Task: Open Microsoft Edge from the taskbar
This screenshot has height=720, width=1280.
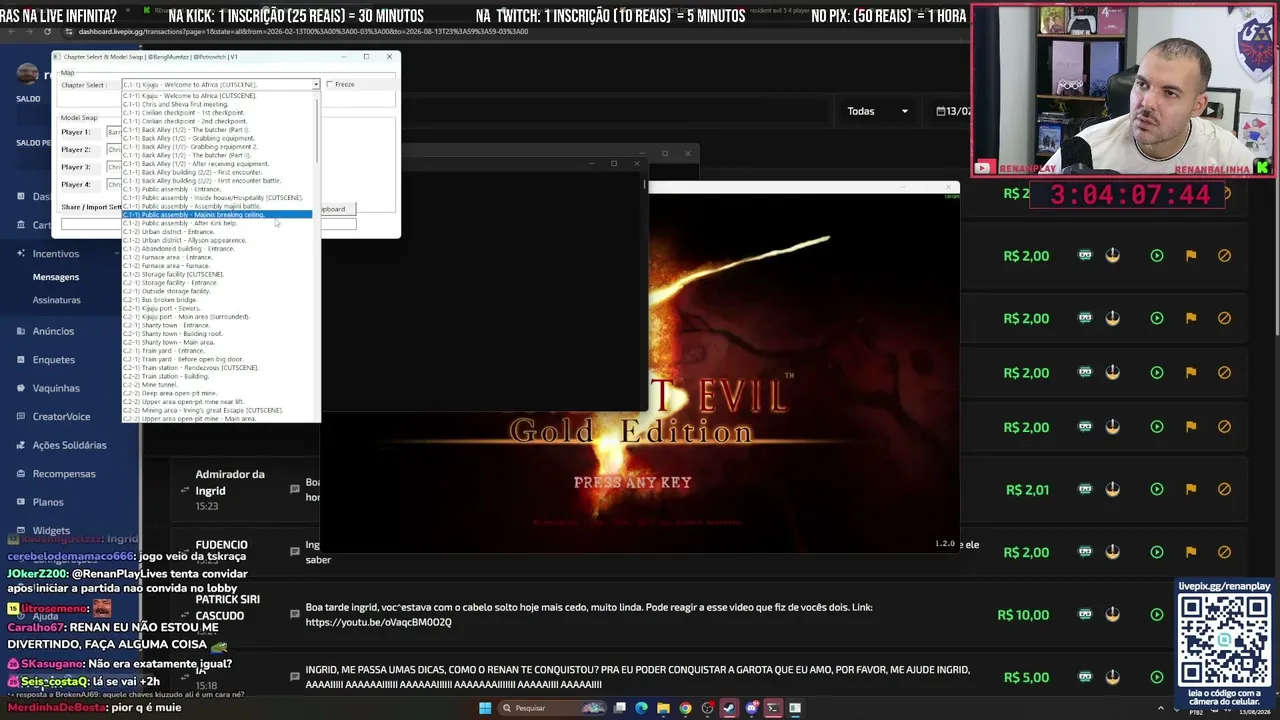Action: click(x=641, y=708)
